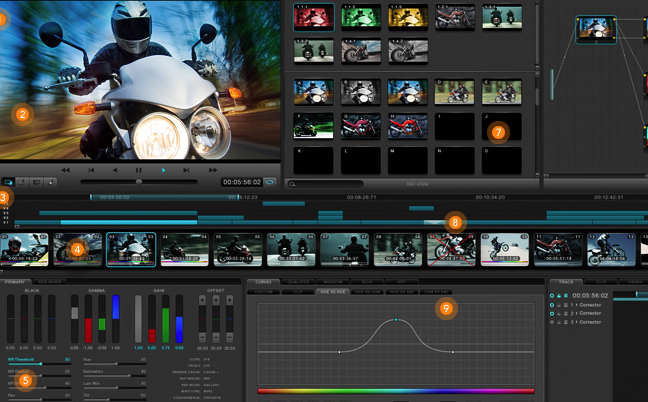Viewport: 648px width, 402px height.
Task: Click the red Gamma bar
Action: [x=88, y=330]
